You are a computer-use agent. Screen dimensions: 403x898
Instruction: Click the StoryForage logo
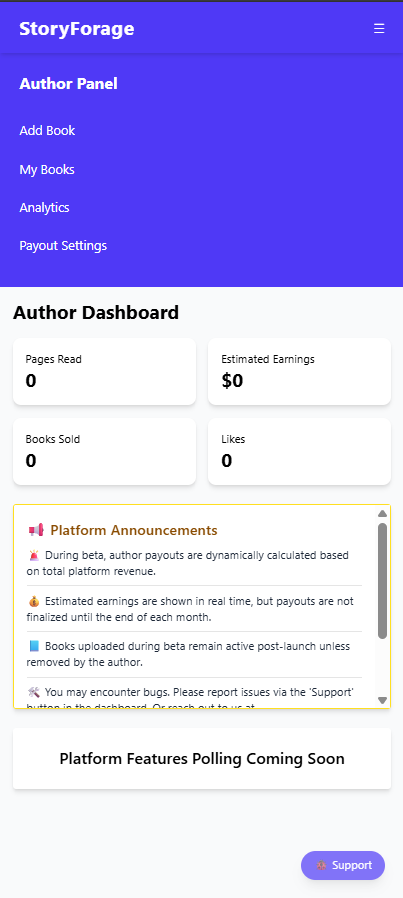pos(77,29)
